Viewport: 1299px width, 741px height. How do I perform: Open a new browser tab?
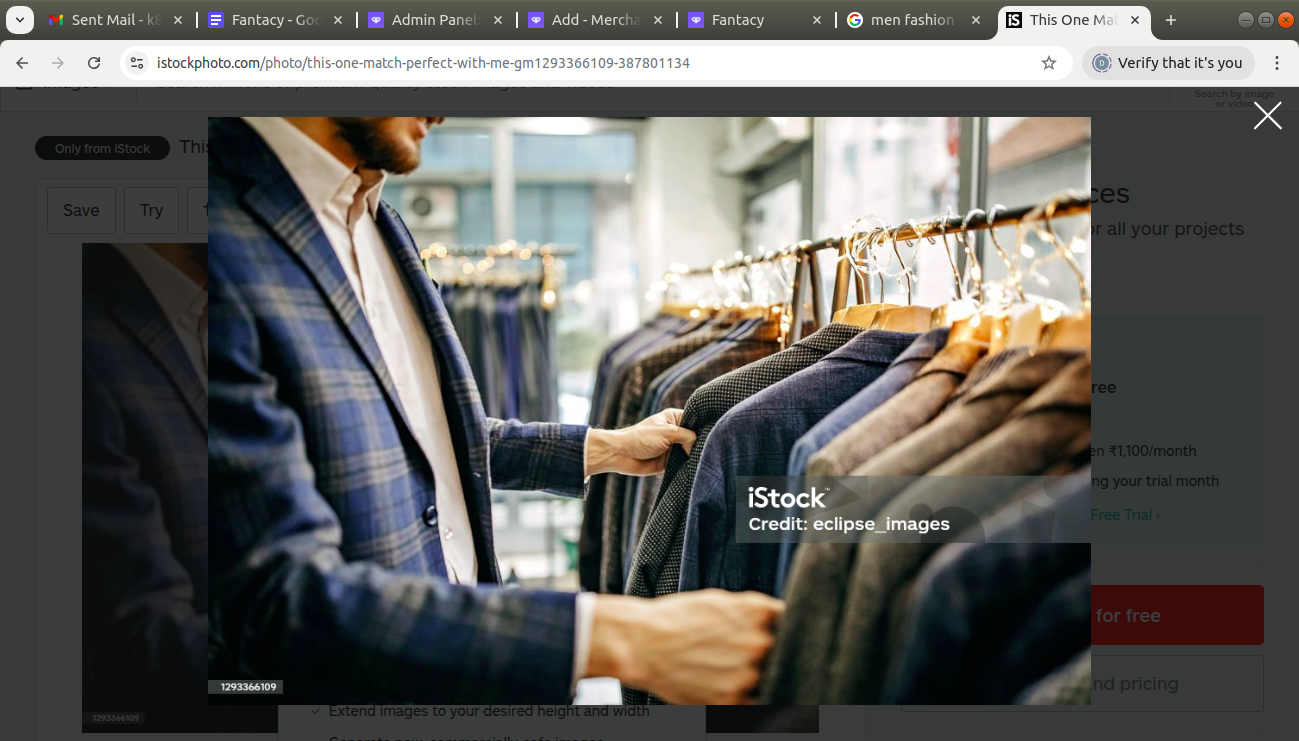[1171, 20]
